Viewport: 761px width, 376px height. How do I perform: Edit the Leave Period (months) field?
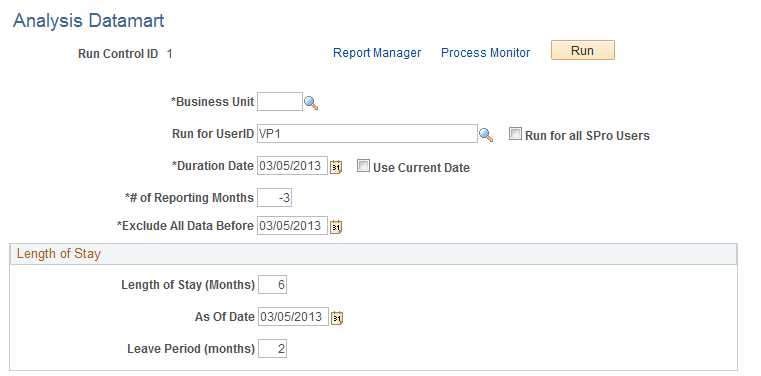pos(272,349)
